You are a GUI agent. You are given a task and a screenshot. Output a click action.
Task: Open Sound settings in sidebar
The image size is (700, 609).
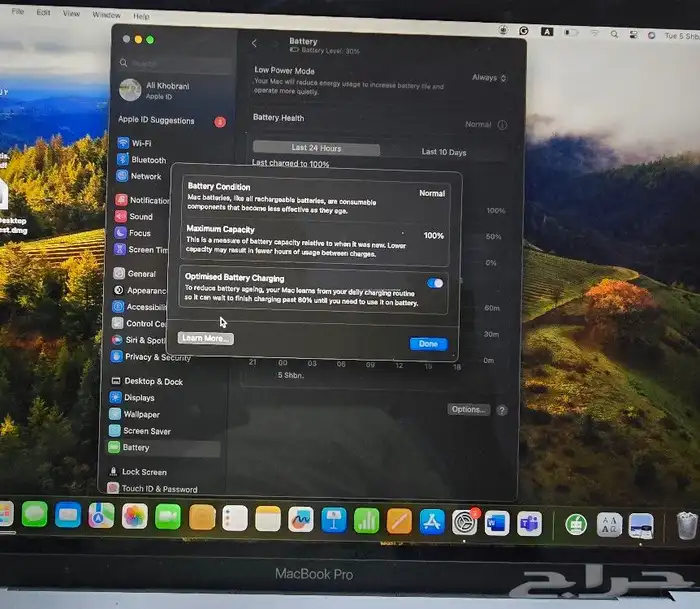[134, 217]
